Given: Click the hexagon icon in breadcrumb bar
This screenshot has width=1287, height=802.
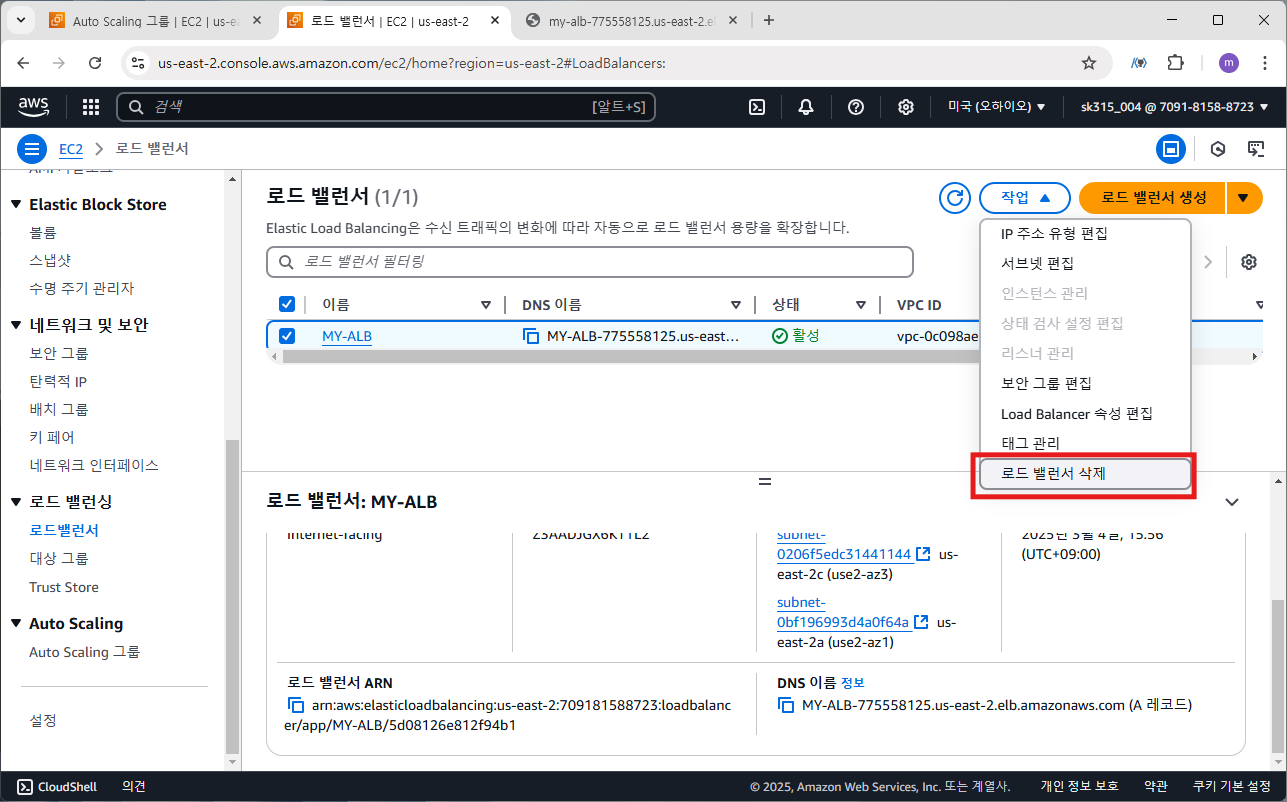Looking at the screenshot, I should [1218, 149].
